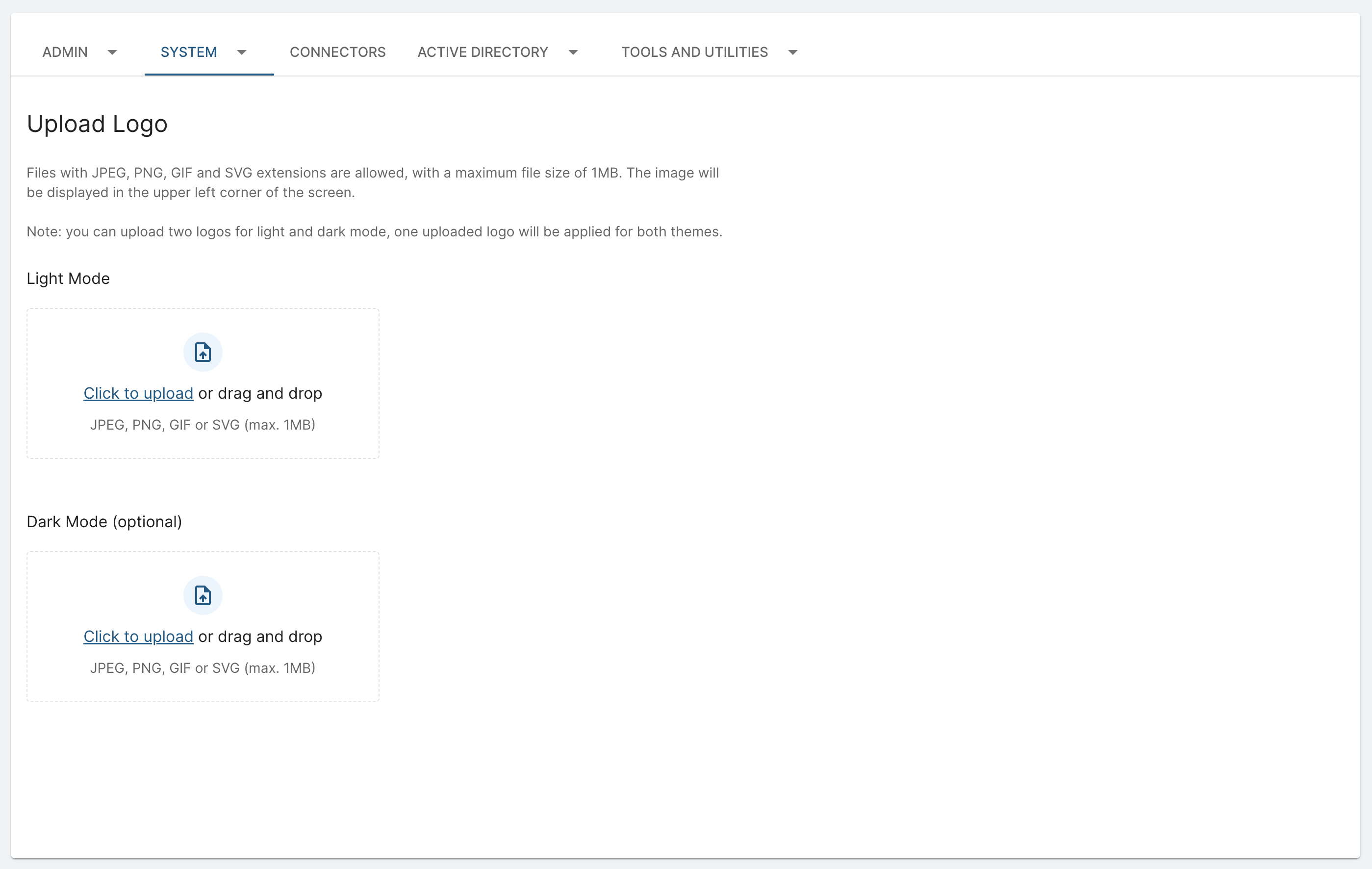1372x869 pixels.
Task: Open the TOOLS AND UTILITIES dropdown arrow
Action: (792, 52)
